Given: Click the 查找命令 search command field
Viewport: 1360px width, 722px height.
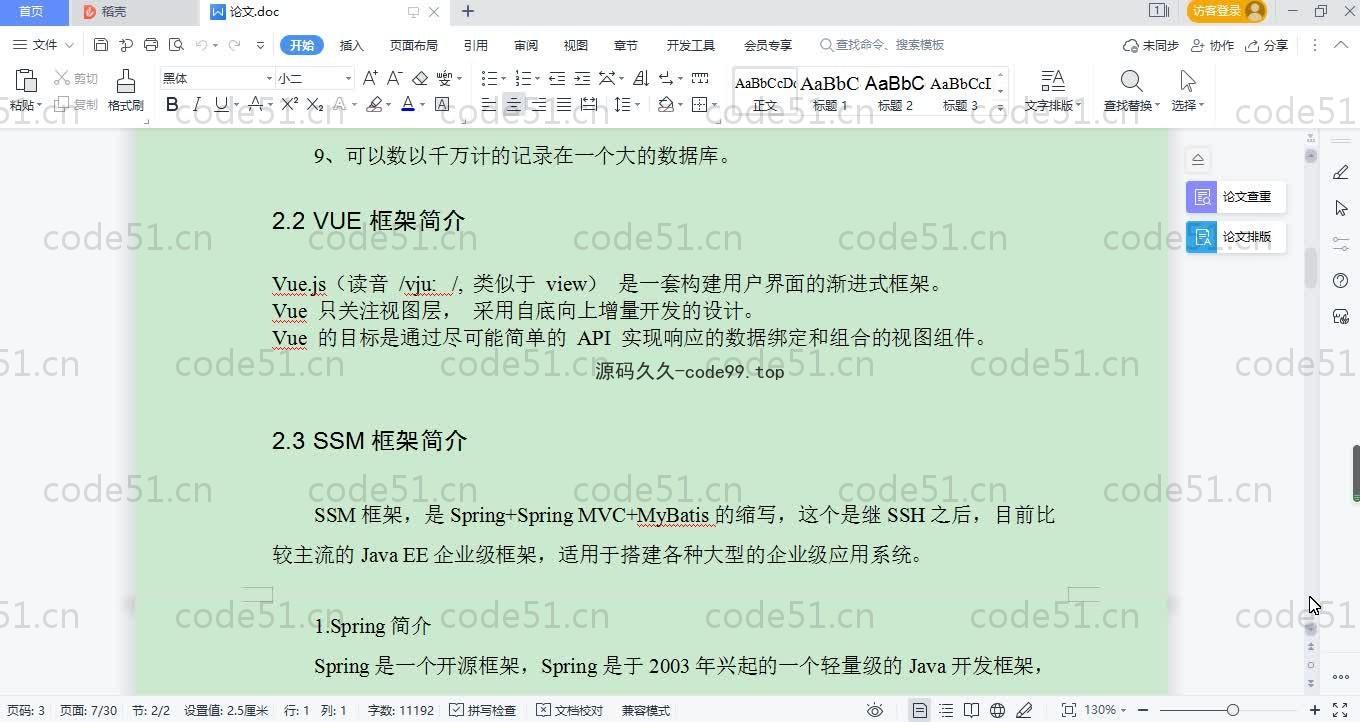Looking at the screenshot, I should pyautogui.click(x=882, y=45).
